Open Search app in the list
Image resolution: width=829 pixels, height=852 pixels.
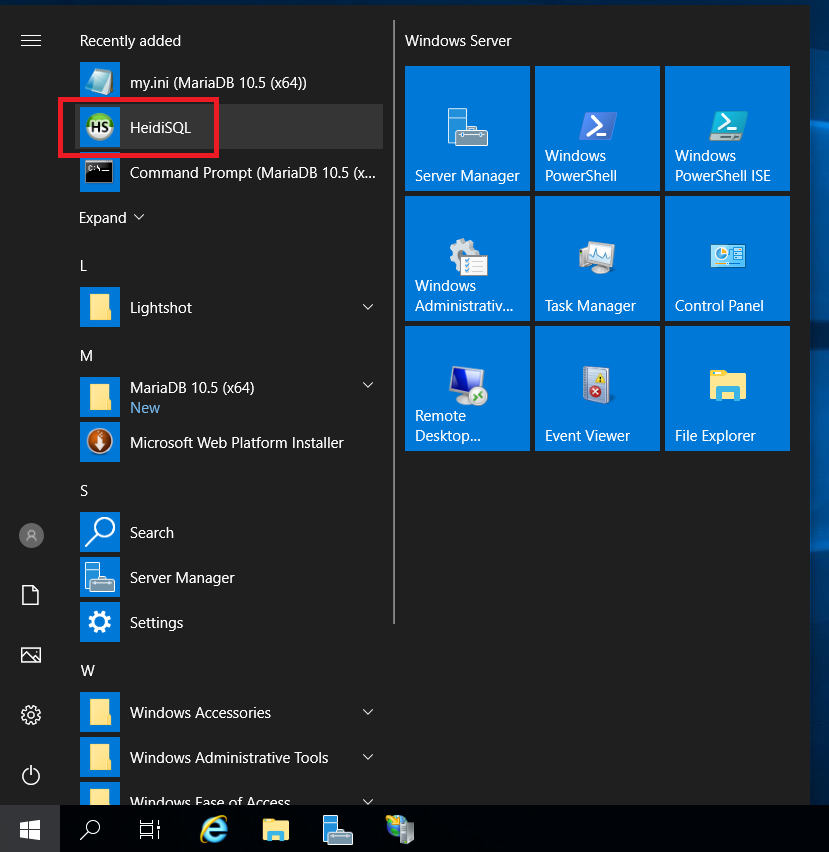[x=229, y=532]
